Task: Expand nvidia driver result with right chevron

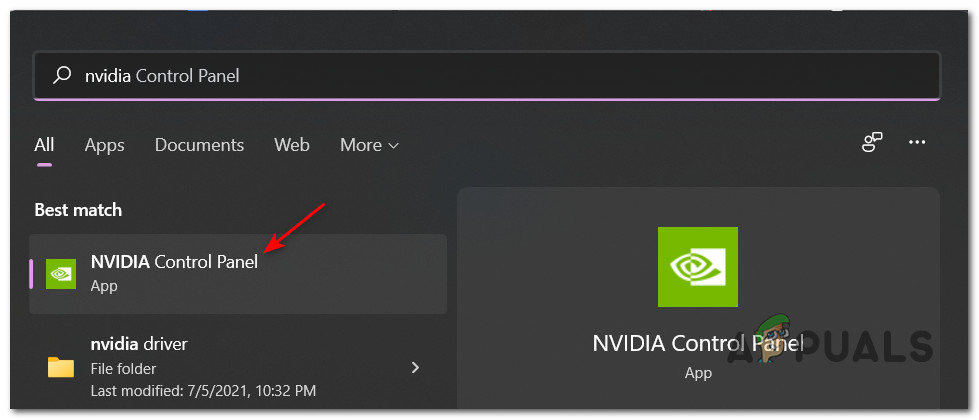Action: pyautogui.click(x=415, y=367)
